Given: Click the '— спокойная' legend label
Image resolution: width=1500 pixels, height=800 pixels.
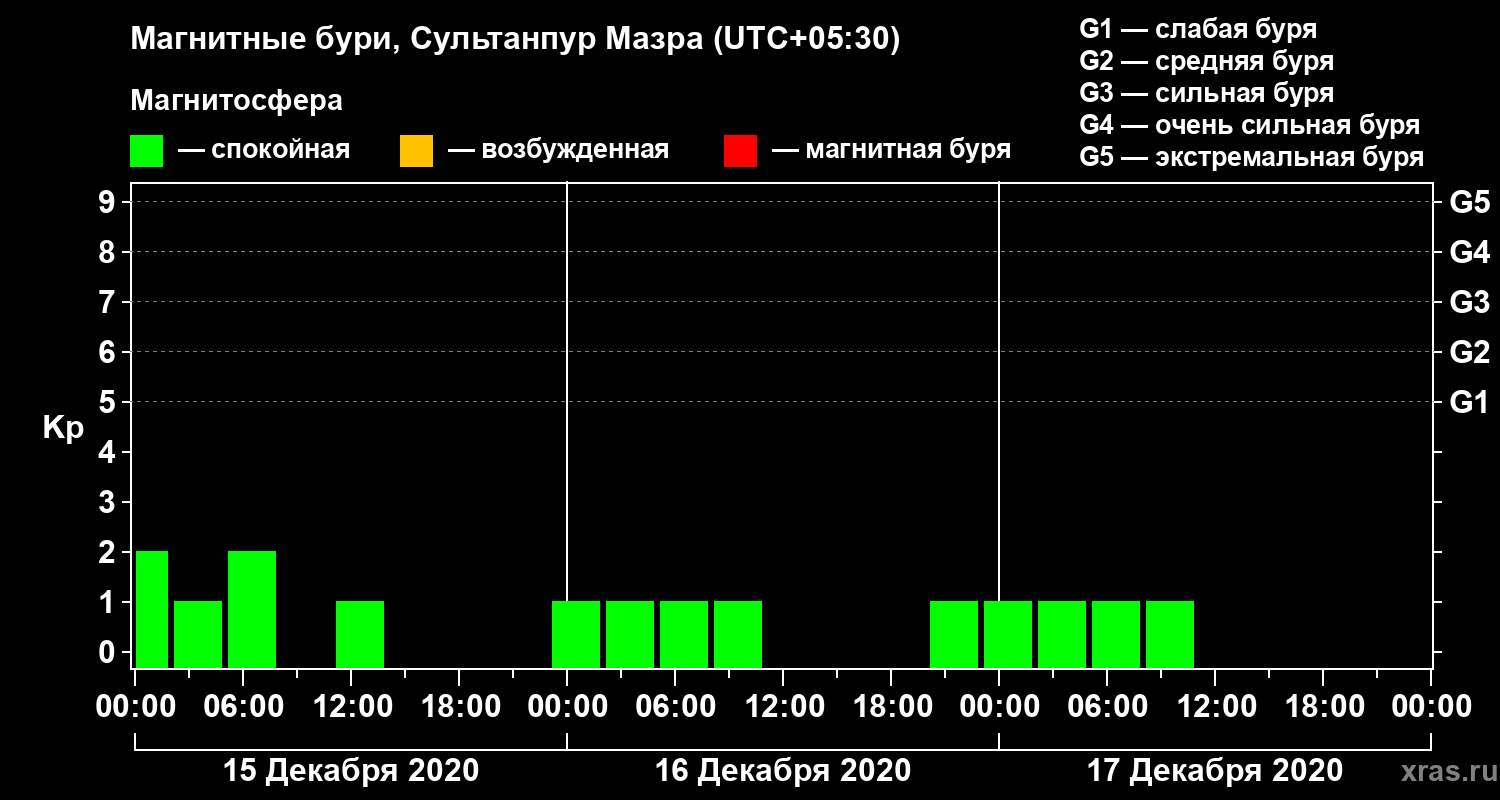Looking at the screenshot, I should pyautogui.click(x=264, y=150).
